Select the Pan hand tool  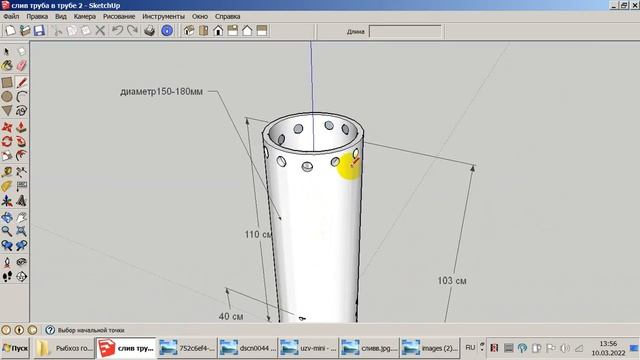[21, 218]
